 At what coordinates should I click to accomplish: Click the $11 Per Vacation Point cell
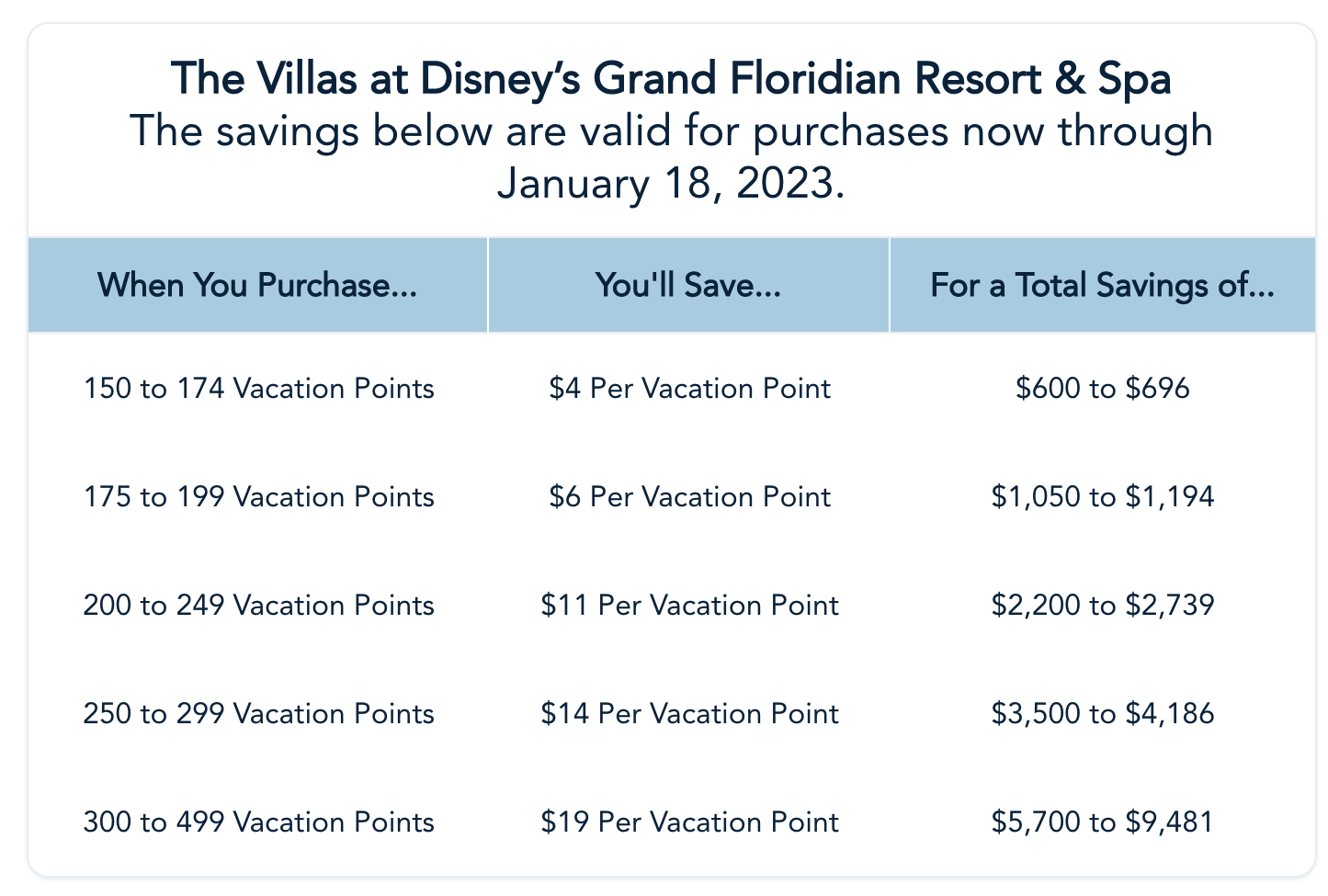689,606
